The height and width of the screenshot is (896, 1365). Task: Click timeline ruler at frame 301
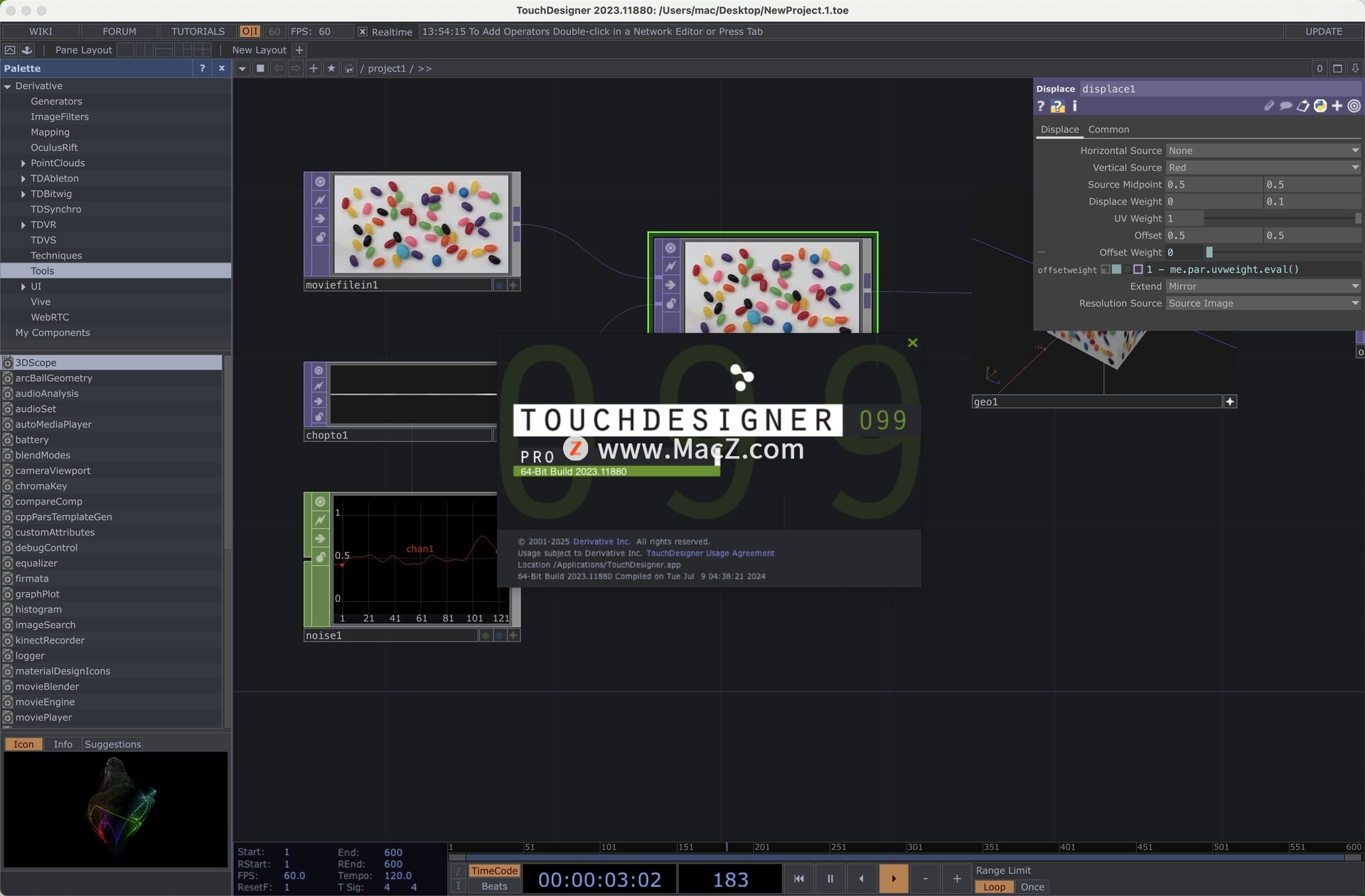pos(915,847)
